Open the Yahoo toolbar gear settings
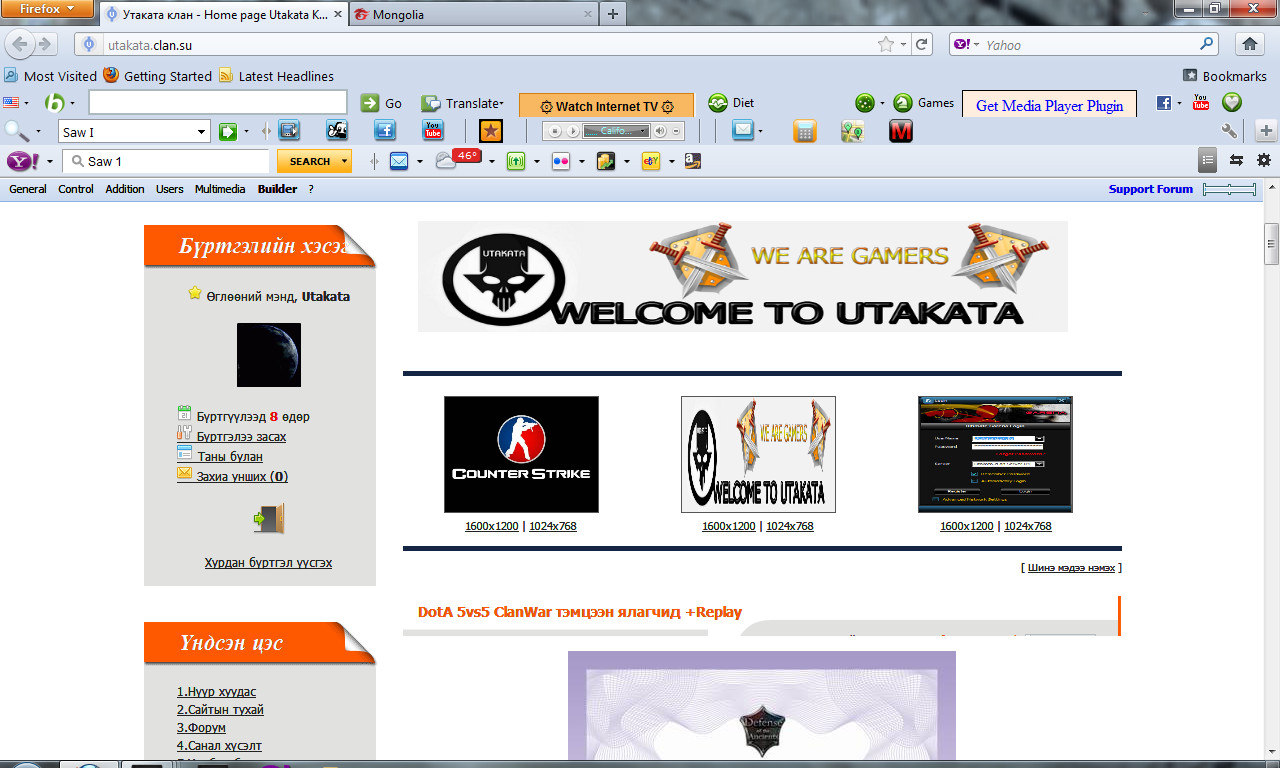 click(1264, 160)
